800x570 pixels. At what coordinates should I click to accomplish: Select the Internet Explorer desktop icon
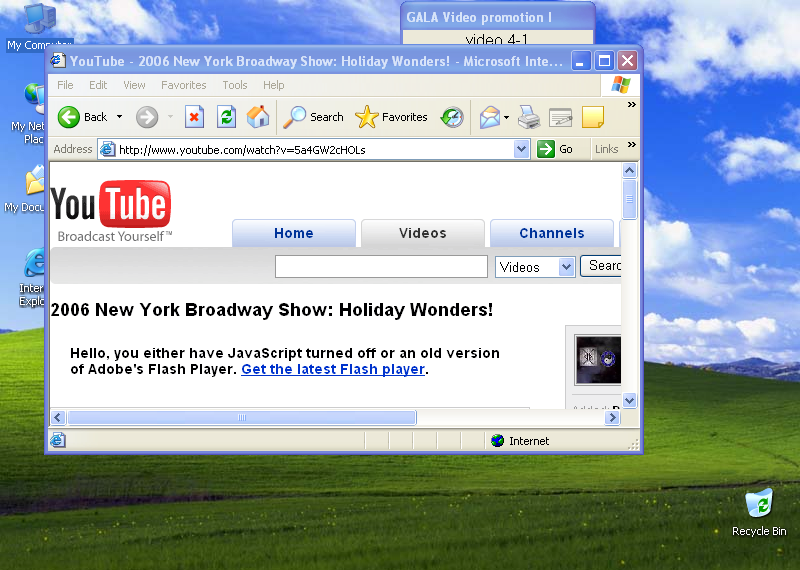[x=31, y=278]
